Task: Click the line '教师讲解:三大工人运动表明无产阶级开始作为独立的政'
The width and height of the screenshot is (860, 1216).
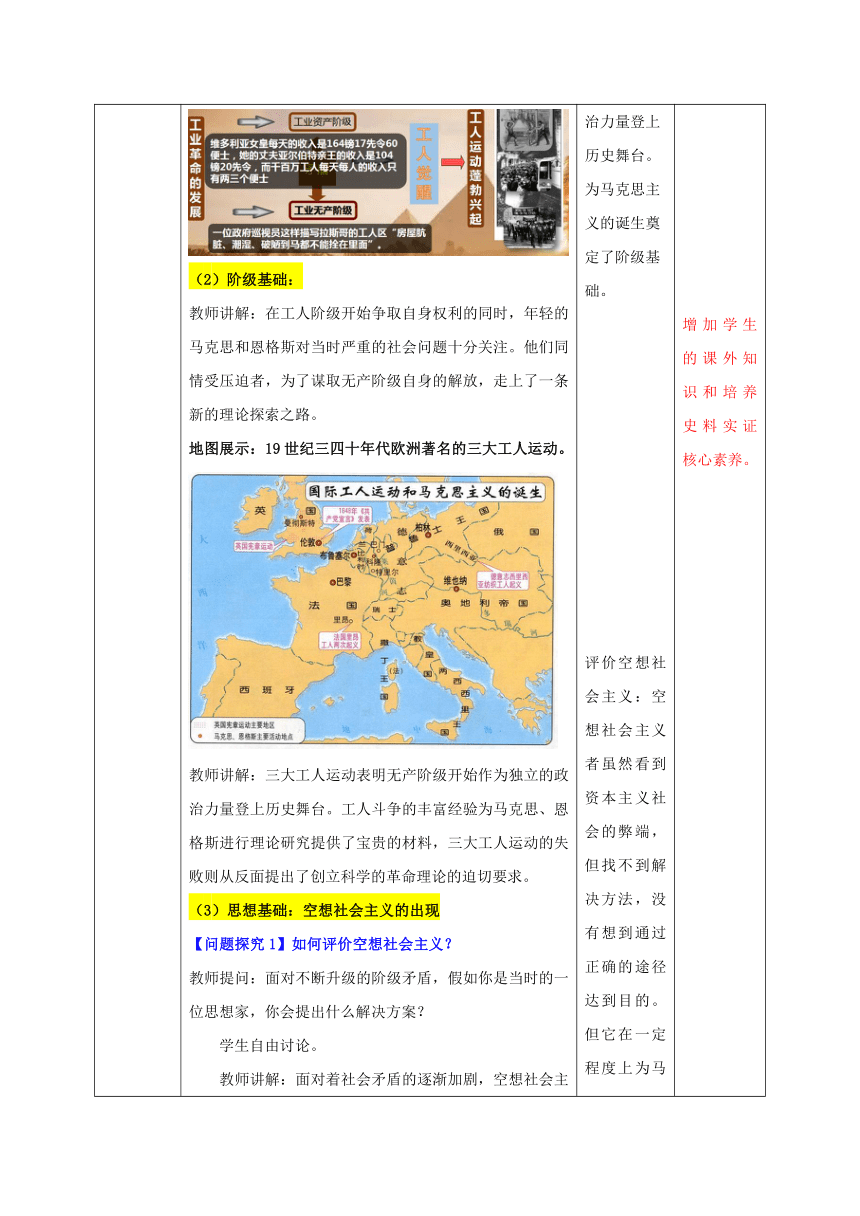Action: [x=378, y=776]
